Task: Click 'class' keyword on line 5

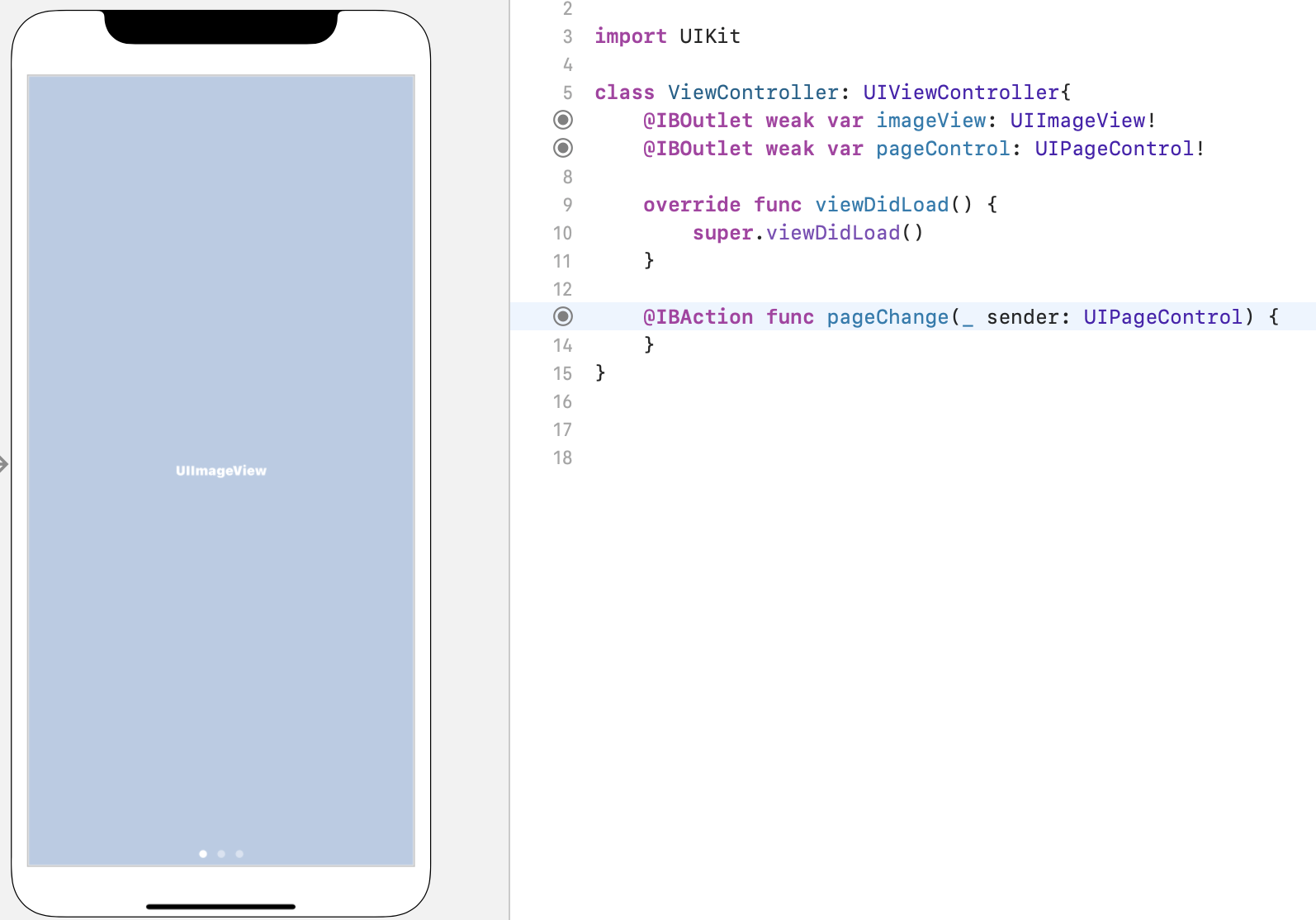Action: (x=625, y=92)
